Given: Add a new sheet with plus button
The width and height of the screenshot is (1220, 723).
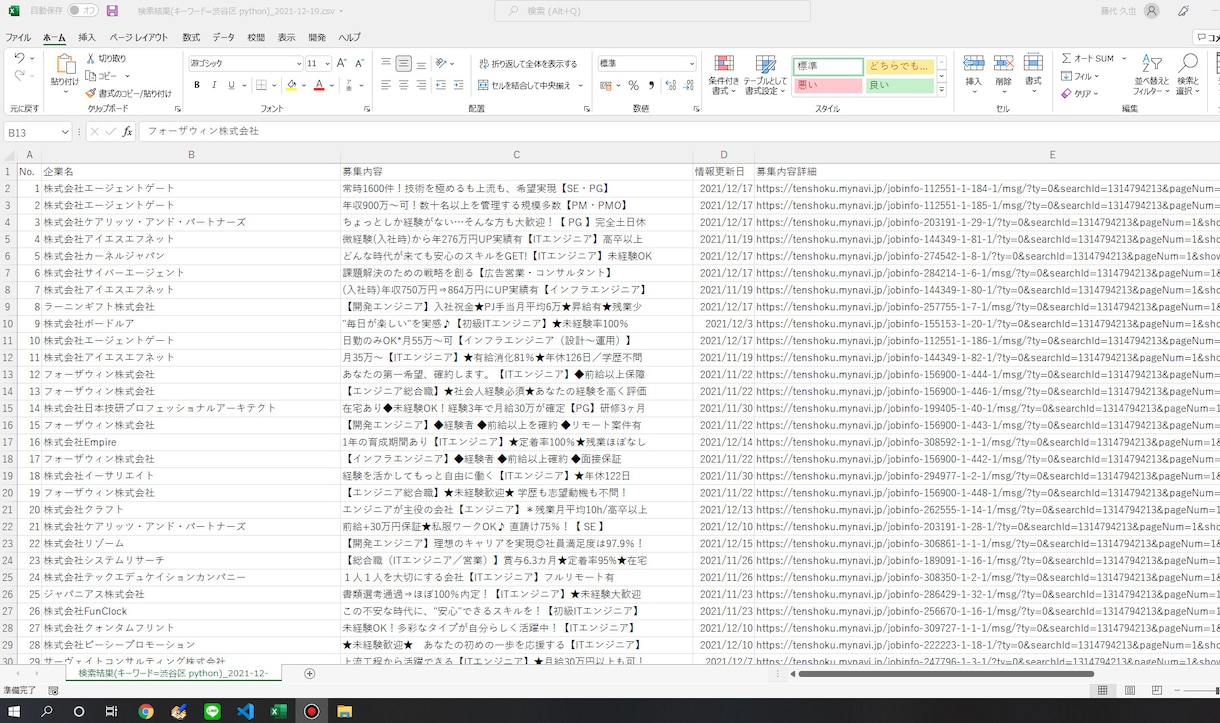Looking at the screenshot, I should 309,674.
